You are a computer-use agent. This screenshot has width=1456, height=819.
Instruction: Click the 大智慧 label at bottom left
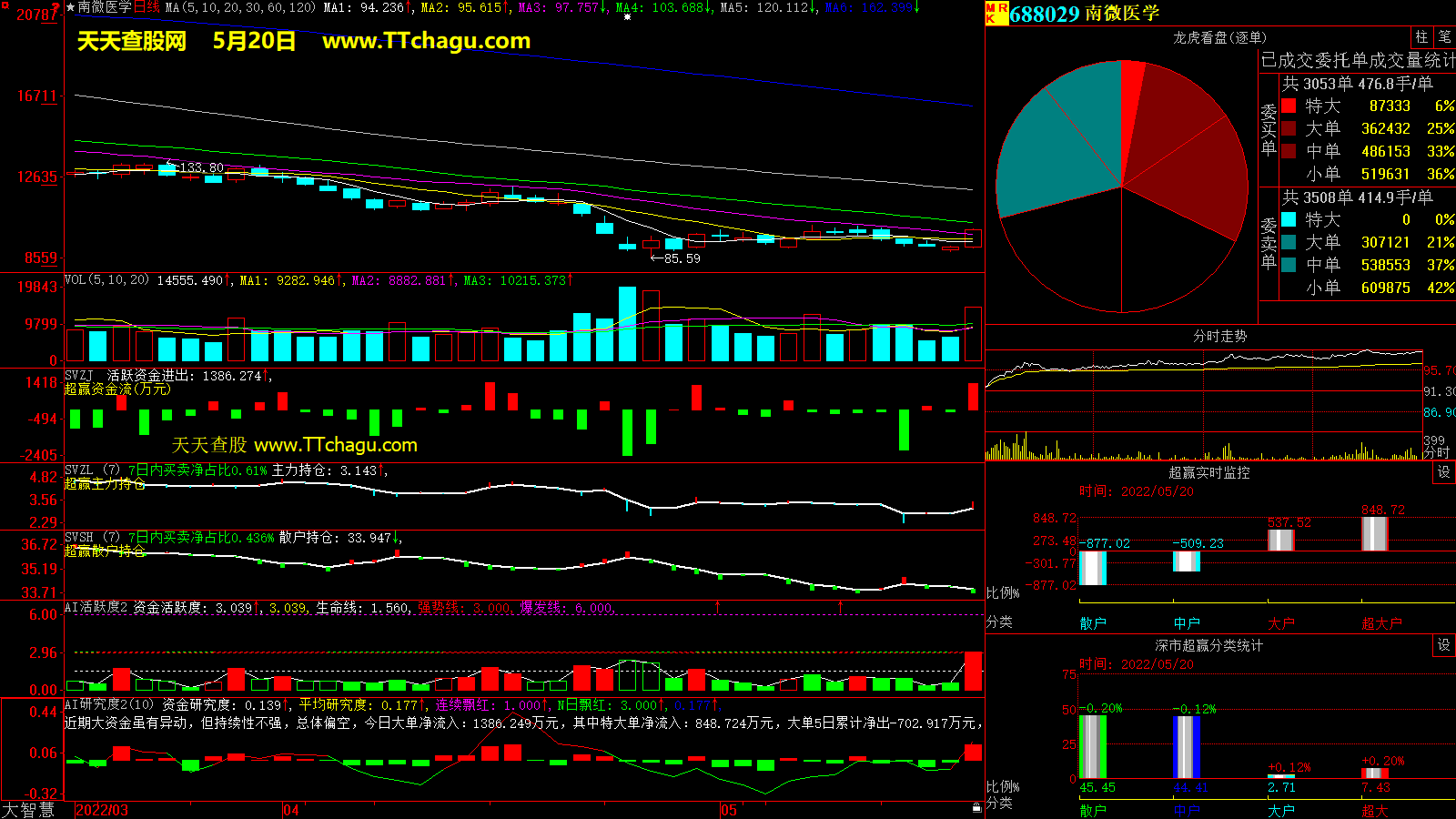[x=28, y=810]
